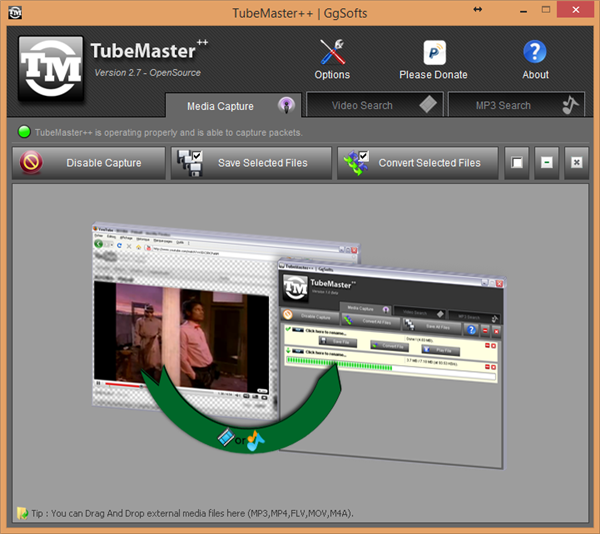This screenshot has height=534, width=600.
Task: Click the diamond icon on Video Search tab
Action: click(x=427, y=105)
